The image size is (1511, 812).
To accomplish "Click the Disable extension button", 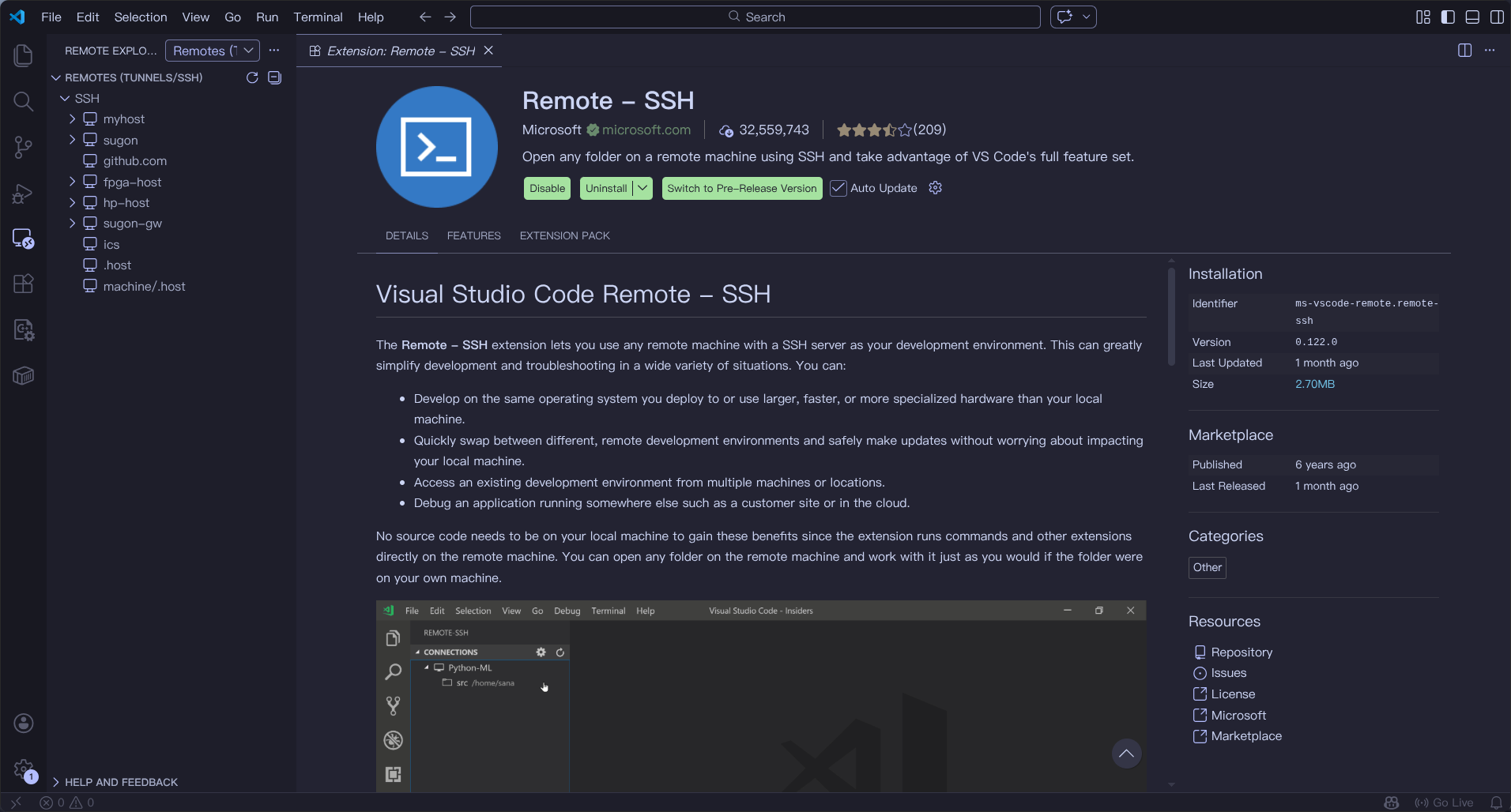I will point(547,188).
